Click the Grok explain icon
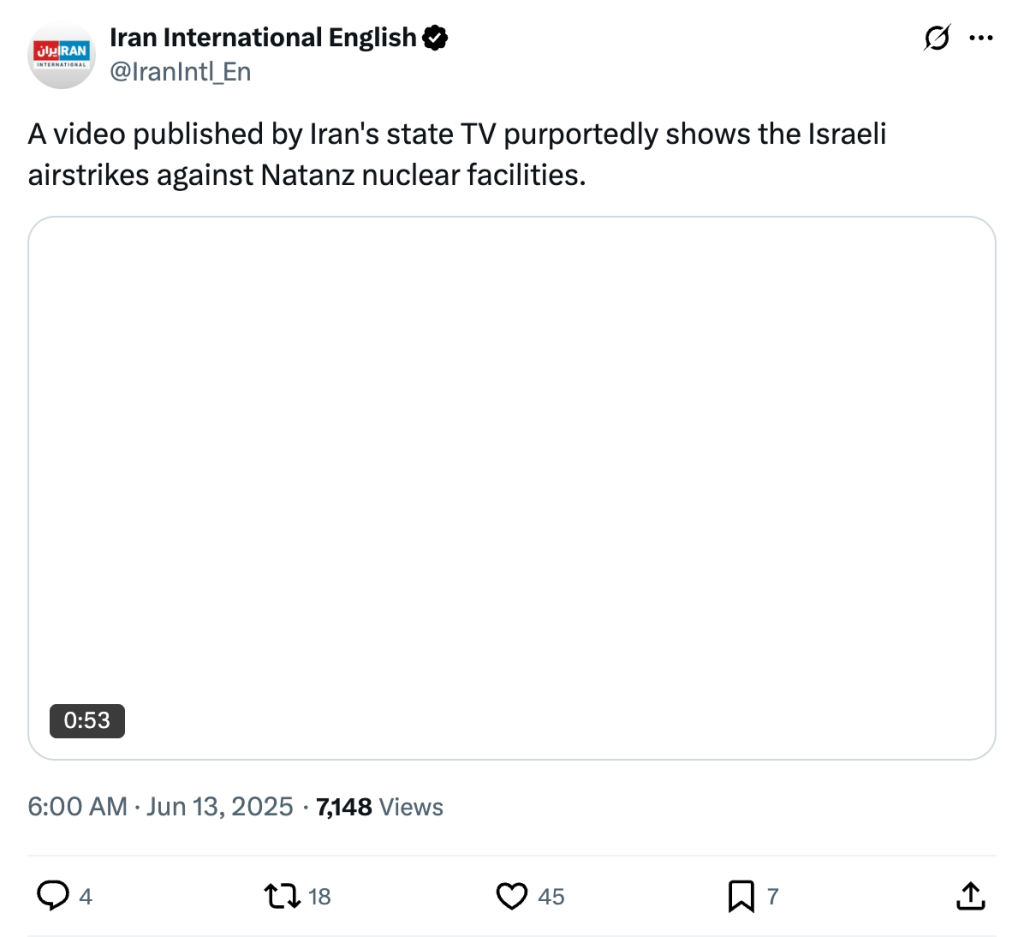 click(x=937, y=38)
